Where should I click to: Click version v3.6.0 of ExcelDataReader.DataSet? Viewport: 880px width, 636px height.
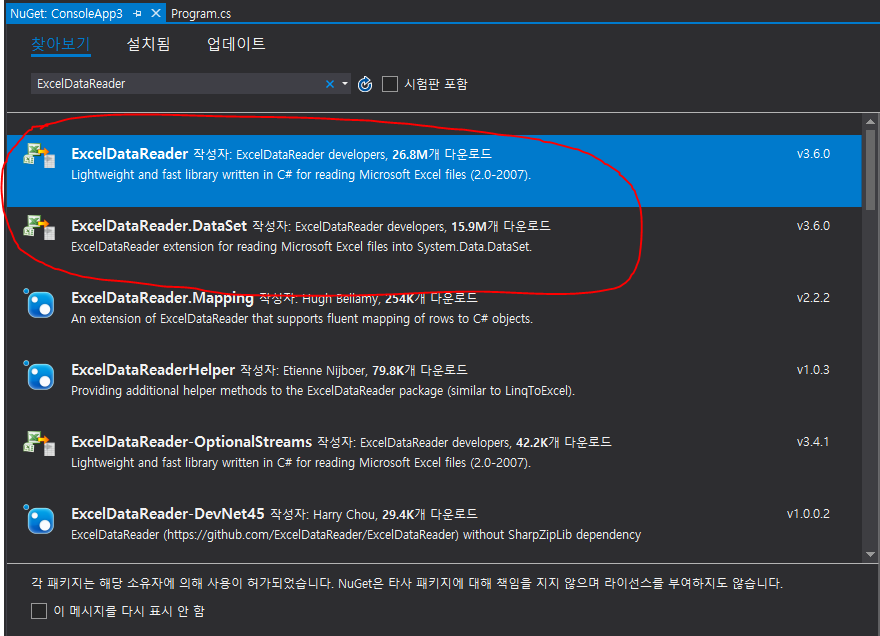pyautogui.click(x=813, y=226)
